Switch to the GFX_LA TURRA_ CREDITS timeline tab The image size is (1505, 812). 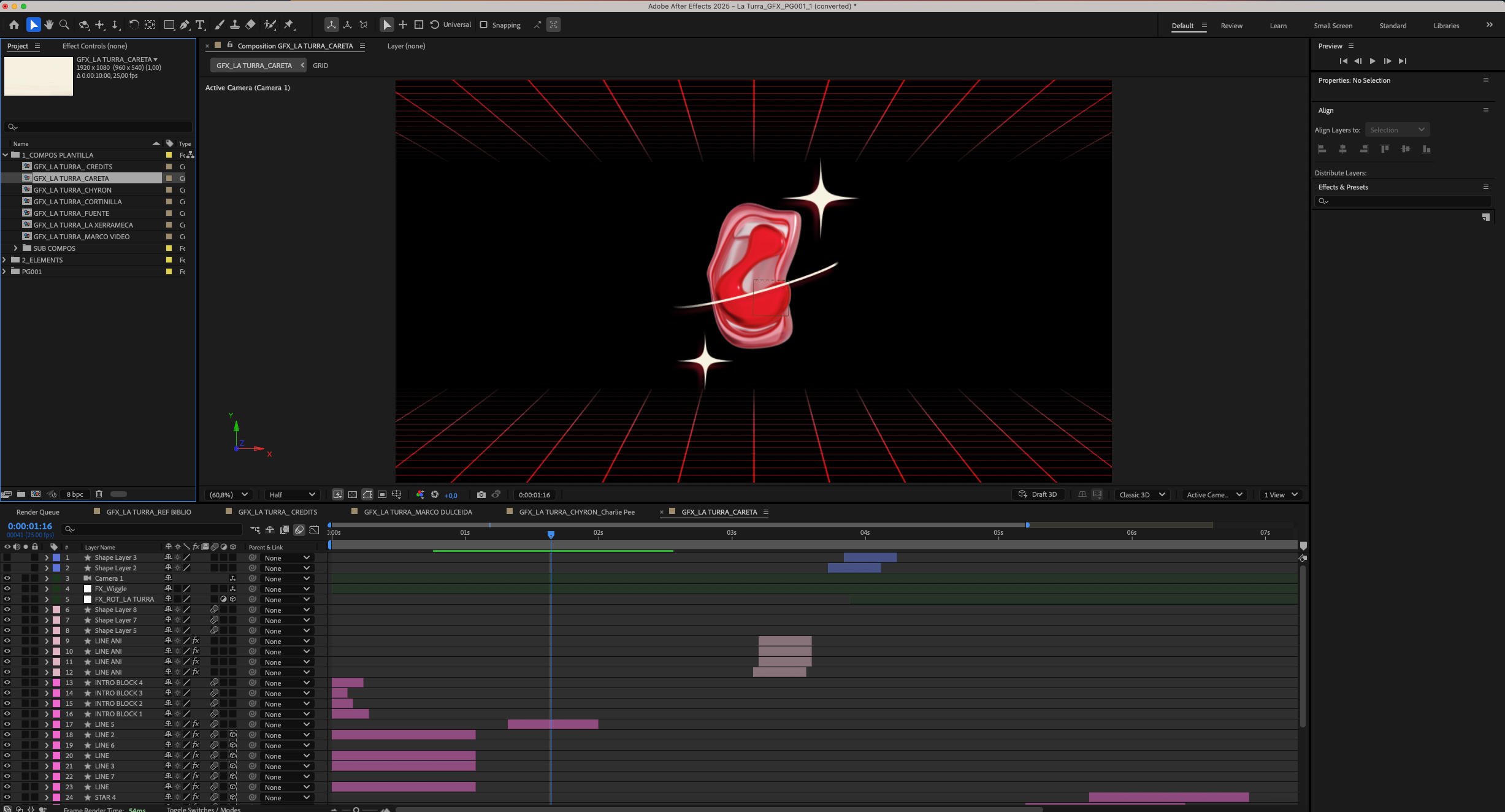point(277,512)
